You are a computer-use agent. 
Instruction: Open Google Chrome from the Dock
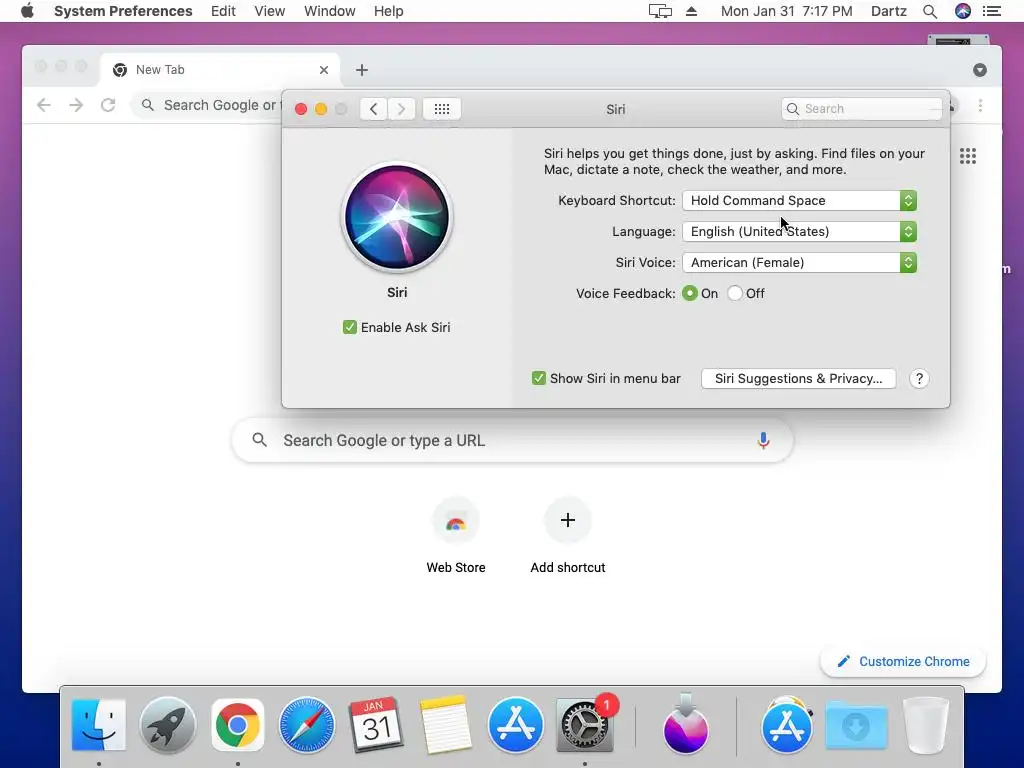[238, 725]
